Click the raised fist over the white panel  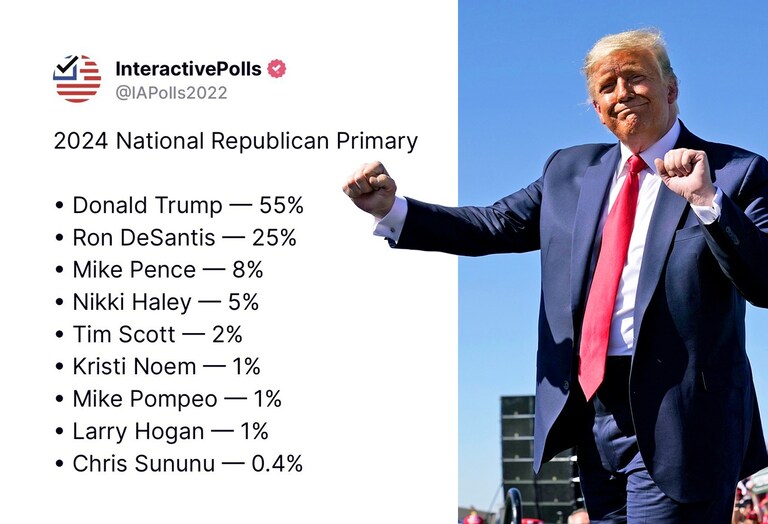370,188
